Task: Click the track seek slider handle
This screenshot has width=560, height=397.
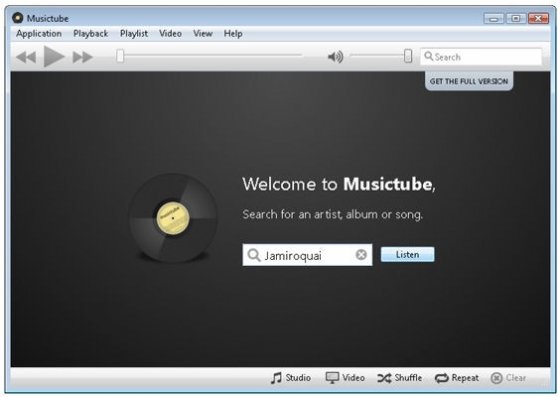Action: [x=120, y=56]
